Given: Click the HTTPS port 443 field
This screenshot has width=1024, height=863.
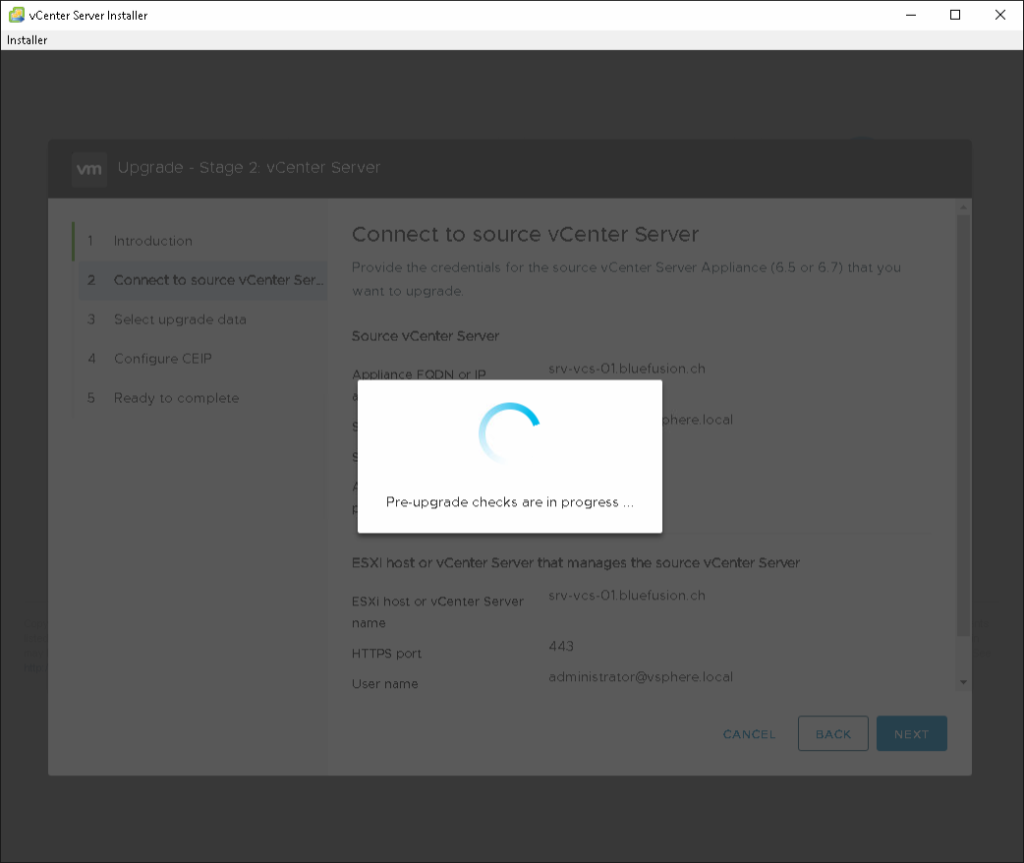Looking at the screenshot, I should tap(561, 646).
